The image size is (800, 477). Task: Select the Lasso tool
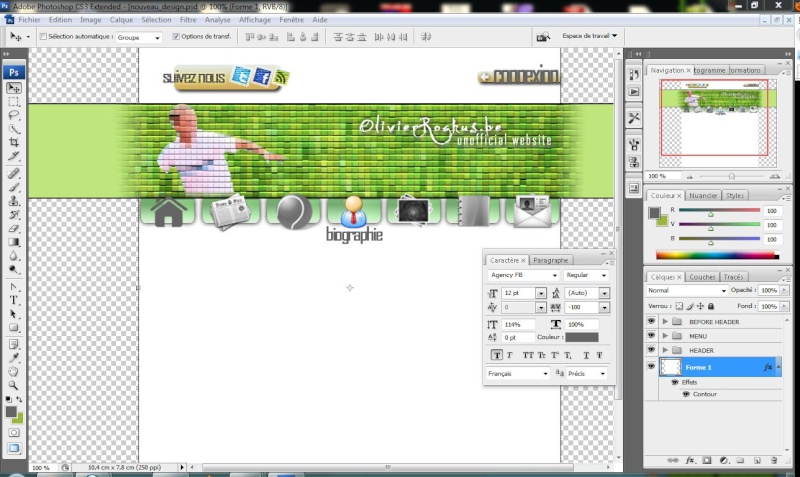pos(14,115)
